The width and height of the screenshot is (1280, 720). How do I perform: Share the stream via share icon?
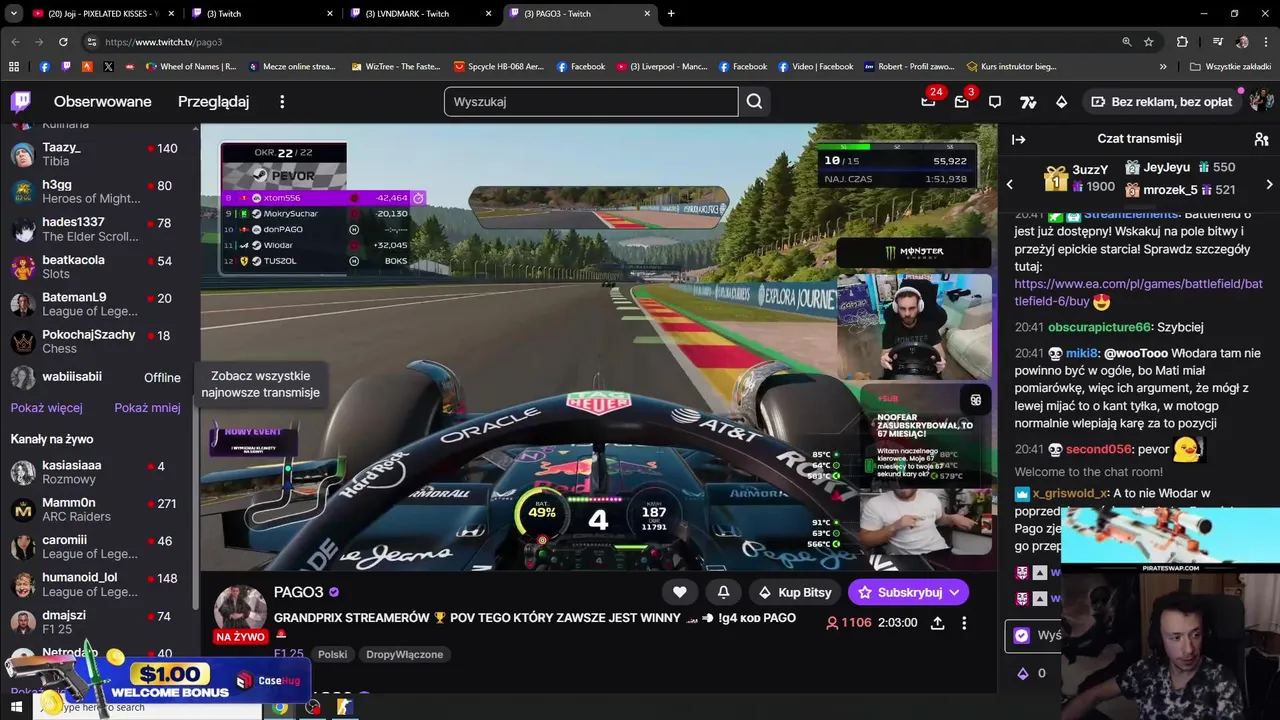pos(937,622)
